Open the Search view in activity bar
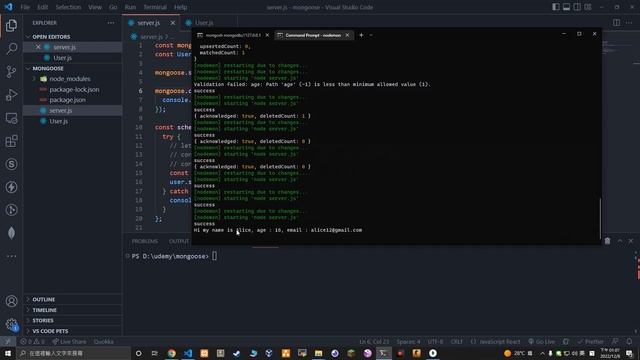 click(11, 49)
